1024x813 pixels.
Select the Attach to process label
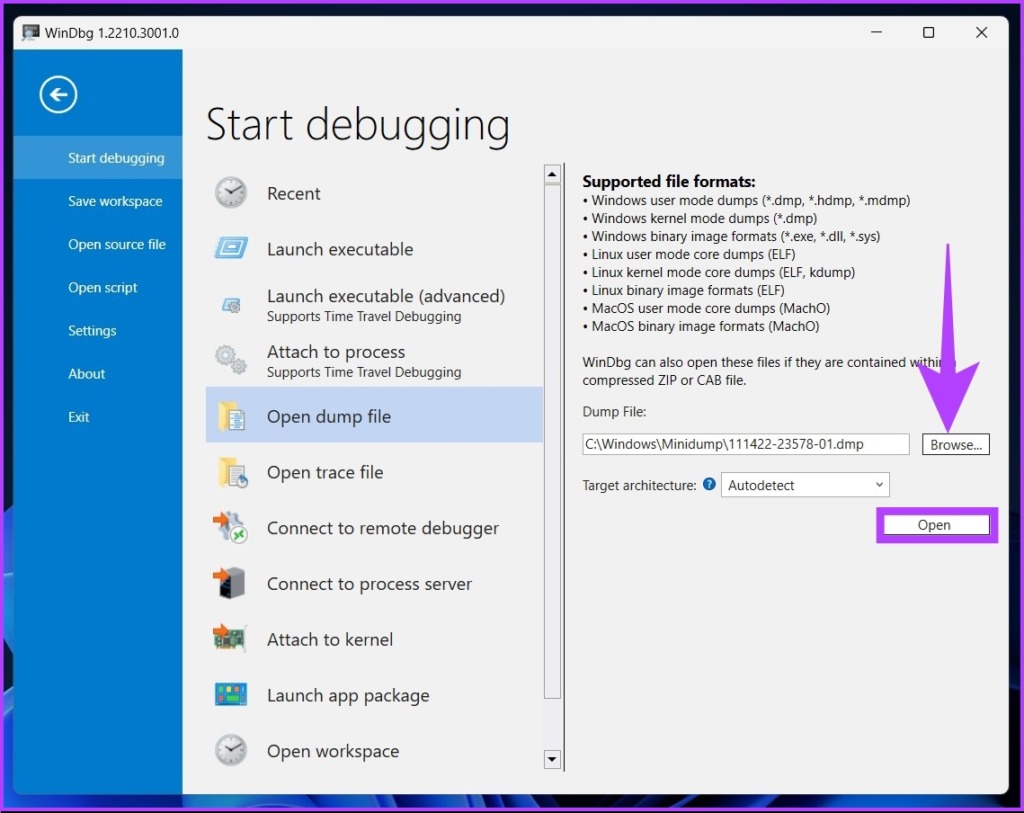point(336,352)
